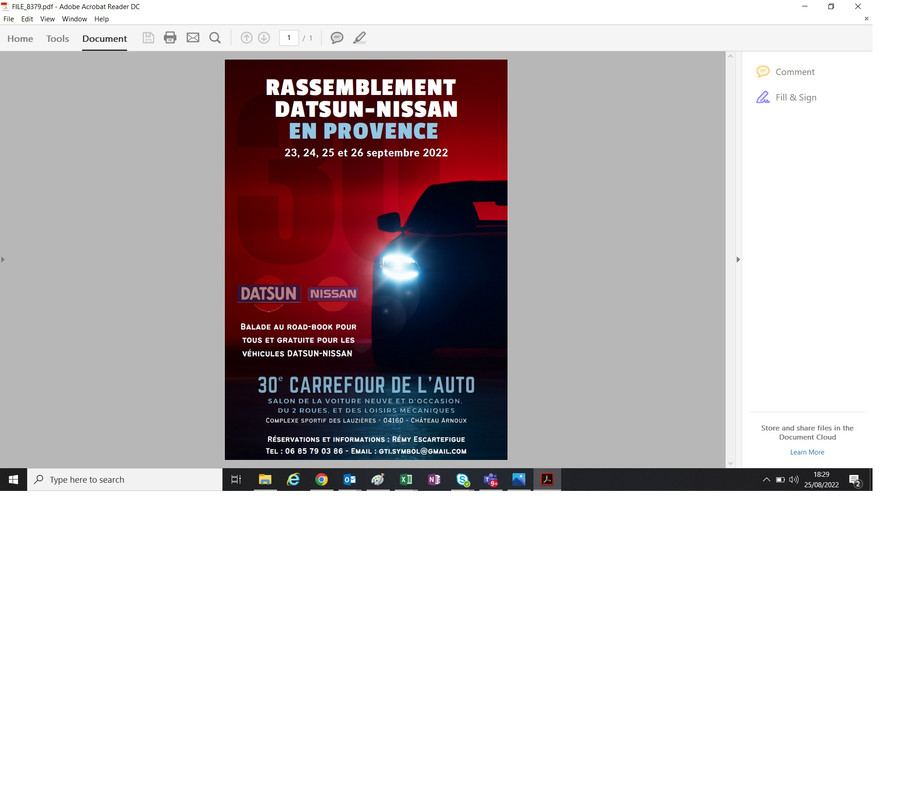Screen dimensions: 916x800
Task: Open the Home tab
Action: click(x=20, y=39)
